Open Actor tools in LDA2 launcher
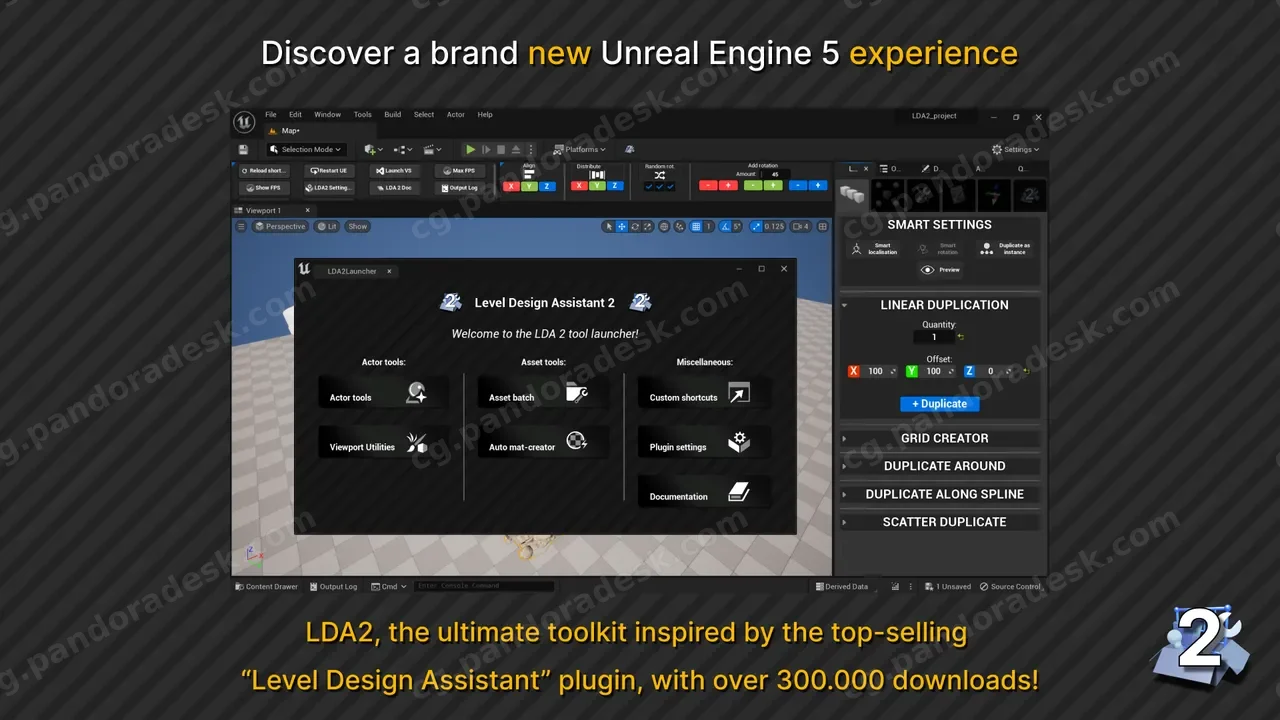 (383, 393)
